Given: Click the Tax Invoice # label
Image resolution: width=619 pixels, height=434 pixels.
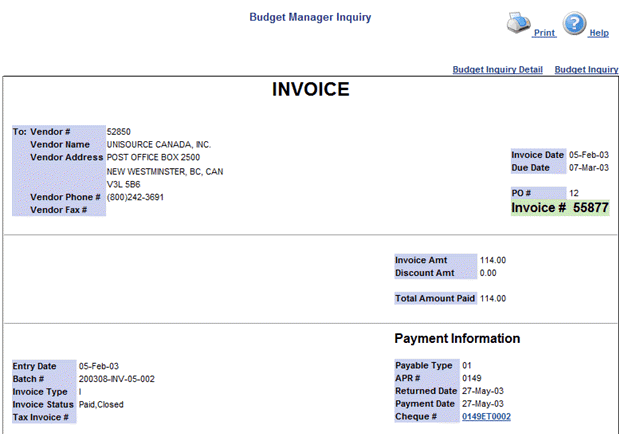Looking at the screenshot, I should 40,417.
